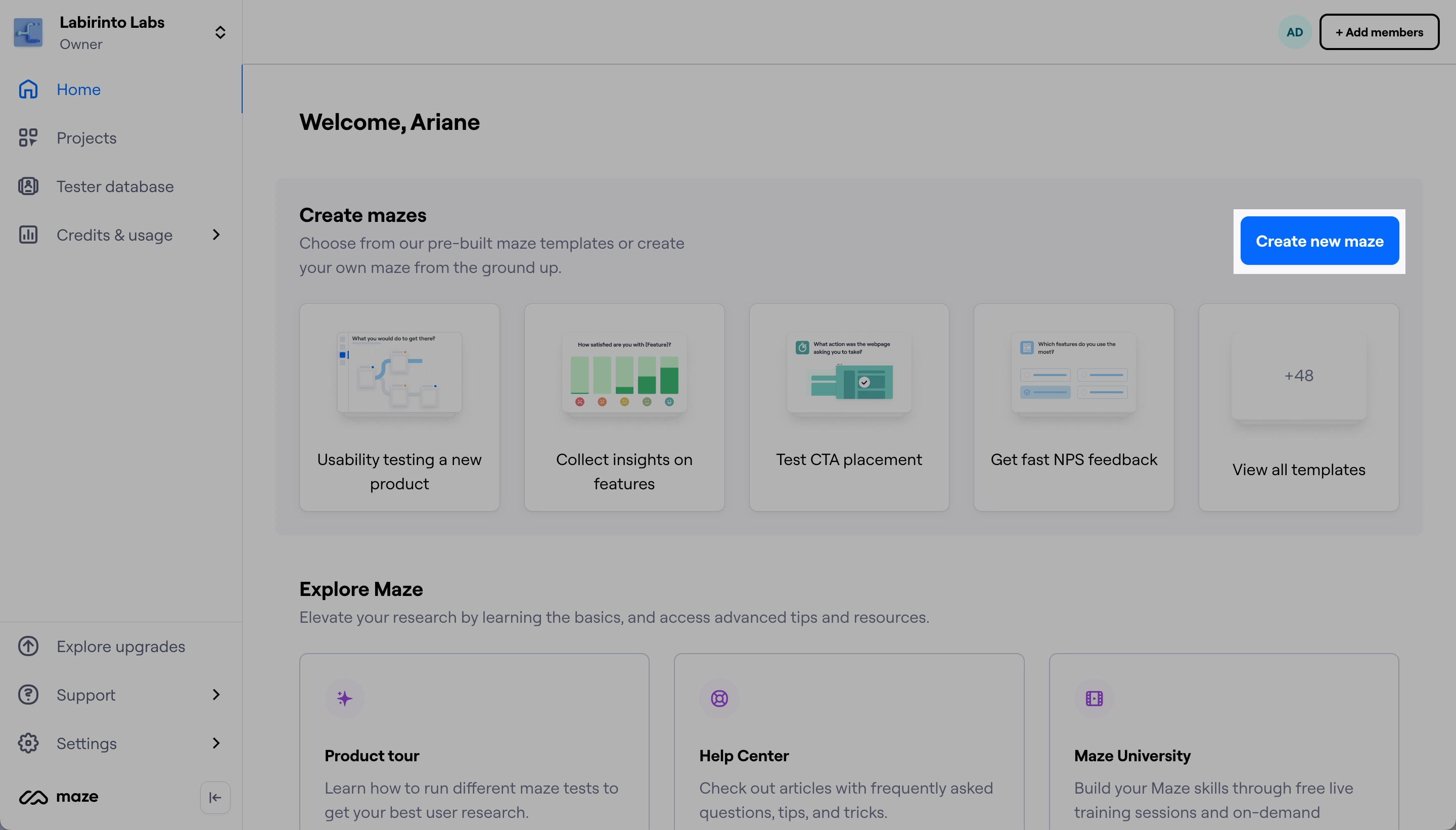Screen dimensions: 1456x830
Task: Open the workspace switcher chevrons
Action: [220, 32]
